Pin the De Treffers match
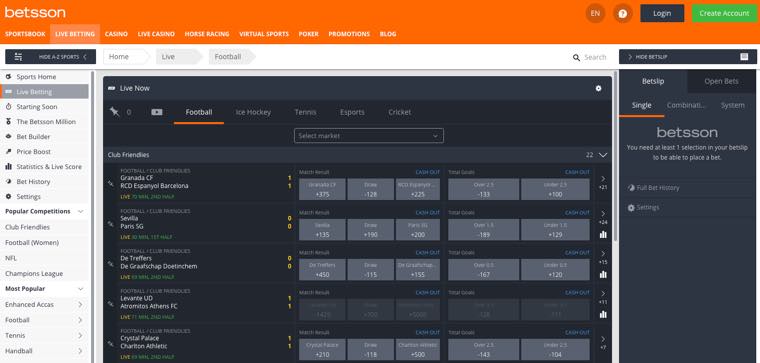 [x=111, y=263]
